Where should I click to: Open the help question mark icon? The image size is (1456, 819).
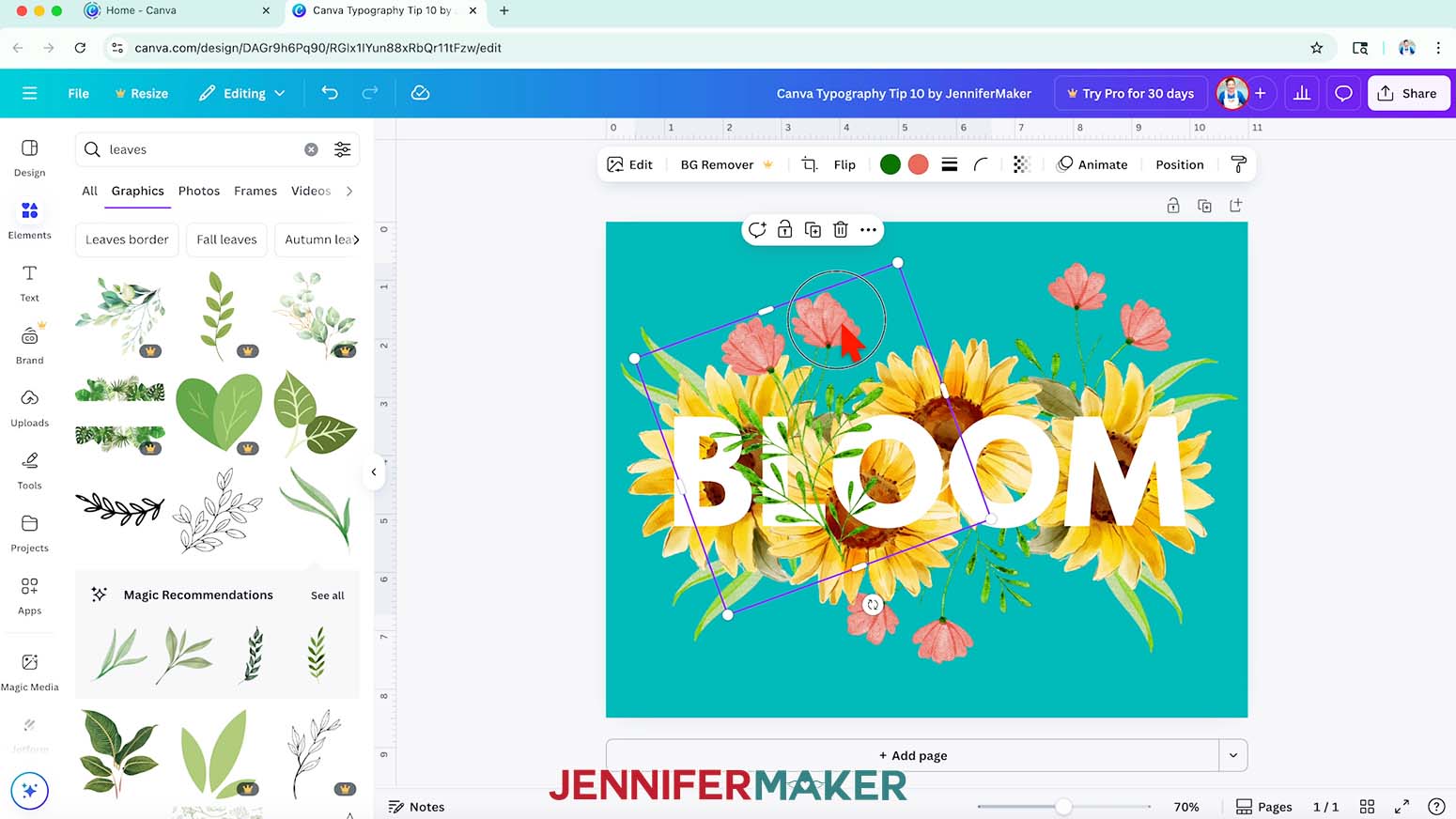coord(1435,807)
